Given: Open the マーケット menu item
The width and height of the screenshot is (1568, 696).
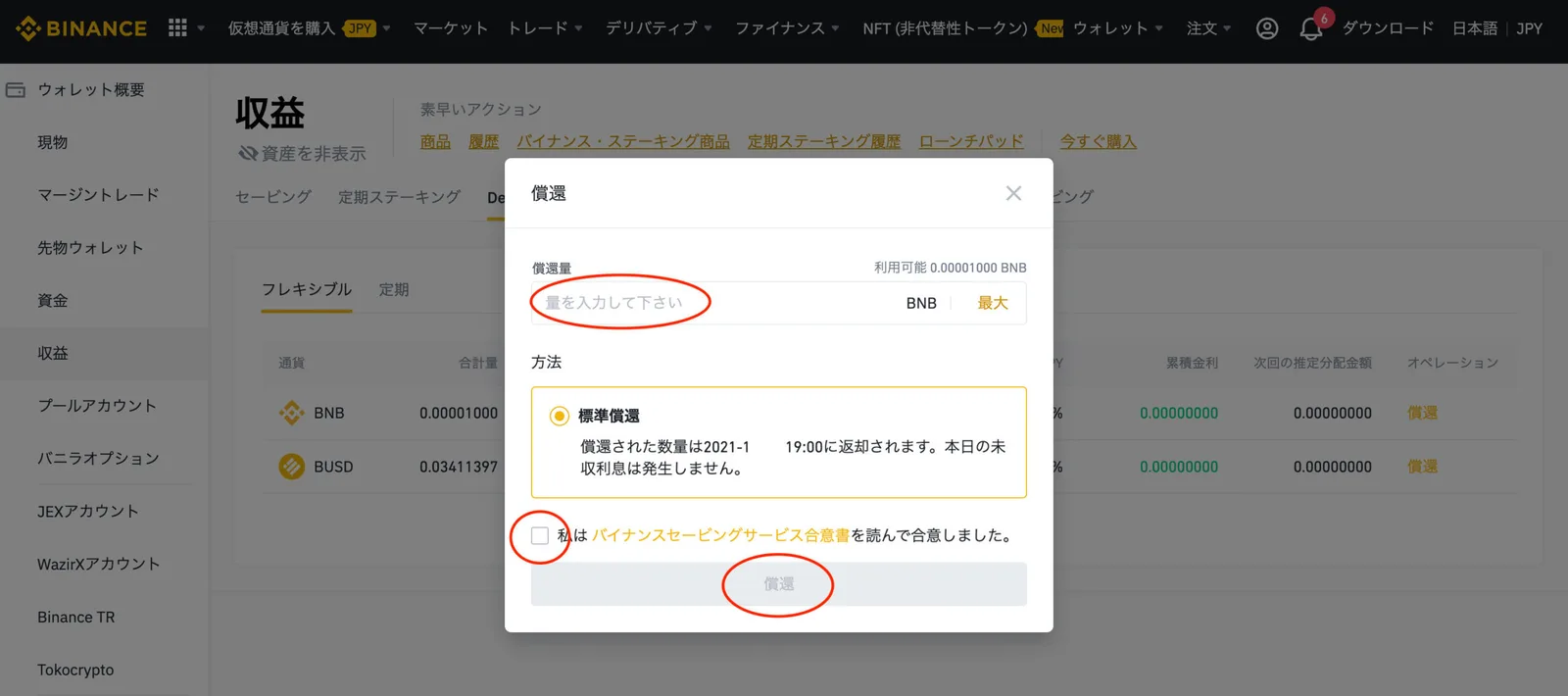Looking at the screenshot, I should (x=451, y=28).
